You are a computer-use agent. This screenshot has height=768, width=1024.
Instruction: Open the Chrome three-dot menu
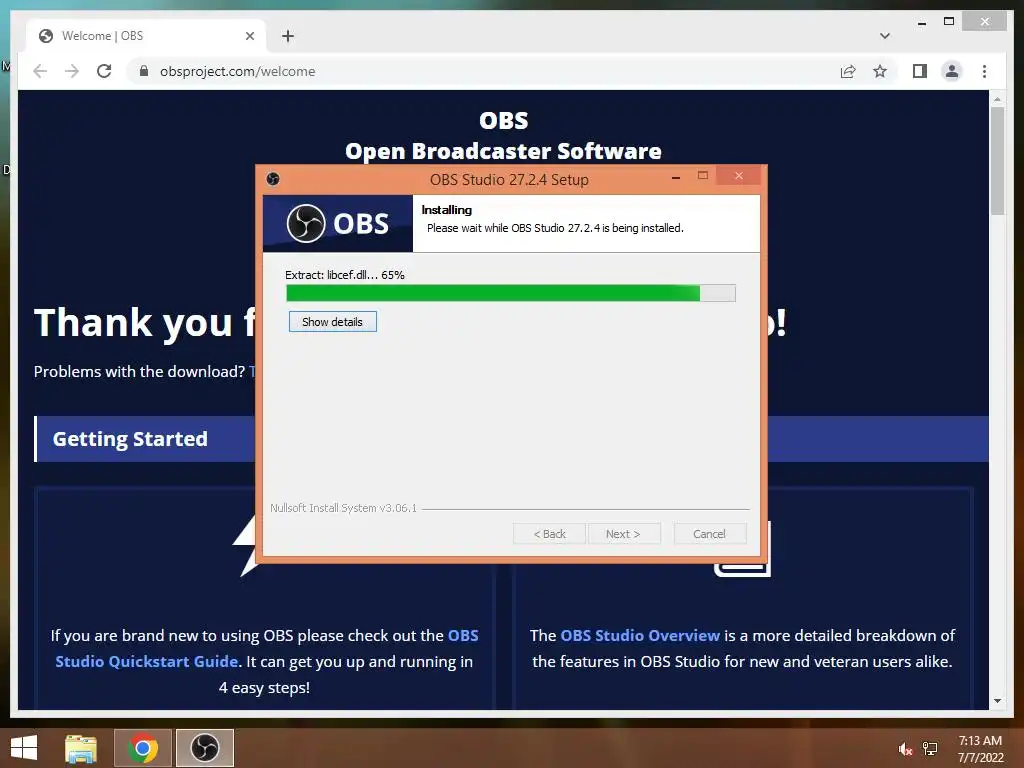click(984, 71)
